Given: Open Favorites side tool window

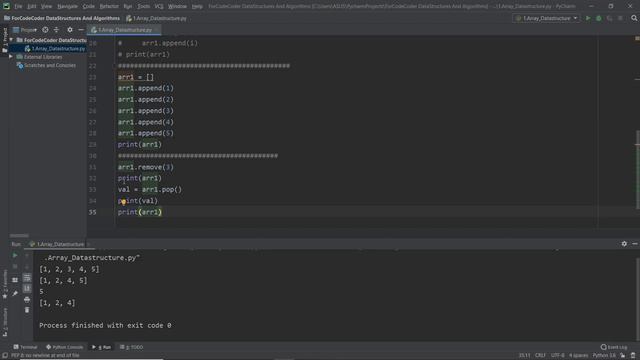Looking at the screenshot, I should coord(4,284).
